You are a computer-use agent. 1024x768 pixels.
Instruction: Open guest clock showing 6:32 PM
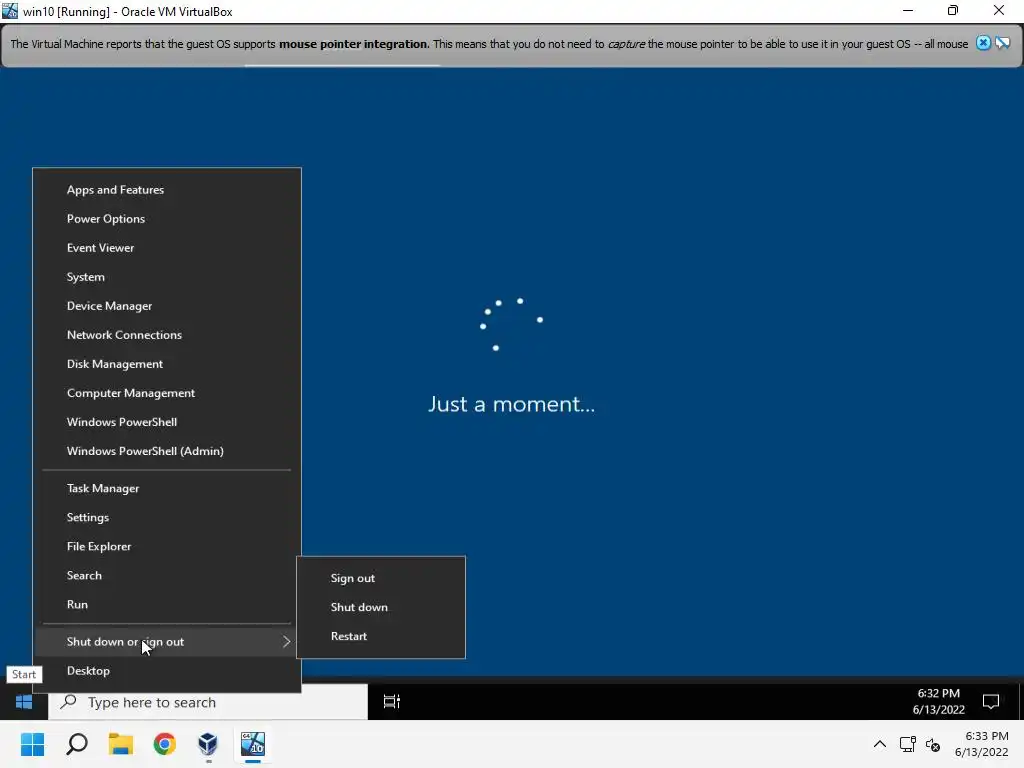click(x=938, y=701)
